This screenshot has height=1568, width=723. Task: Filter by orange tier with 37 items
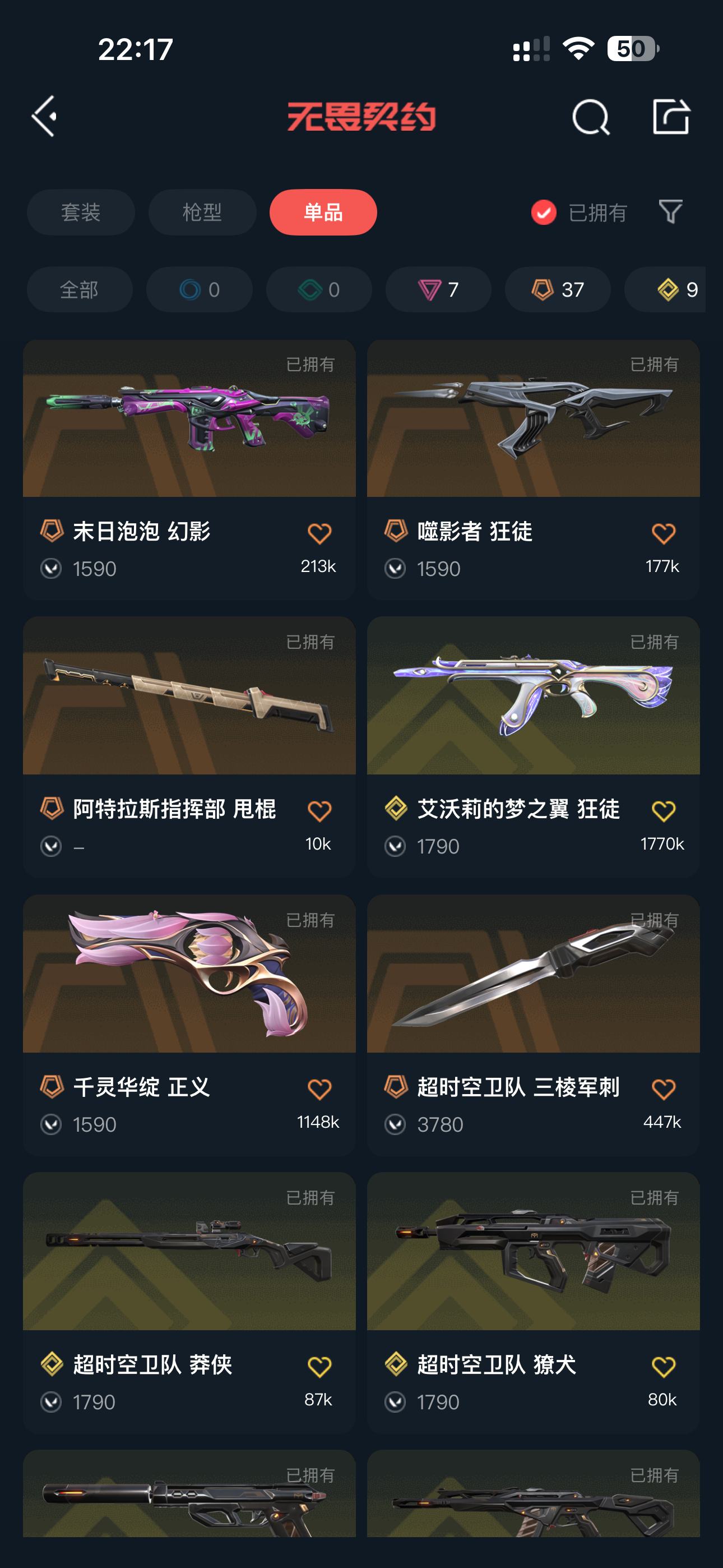(x=558, y=289)
